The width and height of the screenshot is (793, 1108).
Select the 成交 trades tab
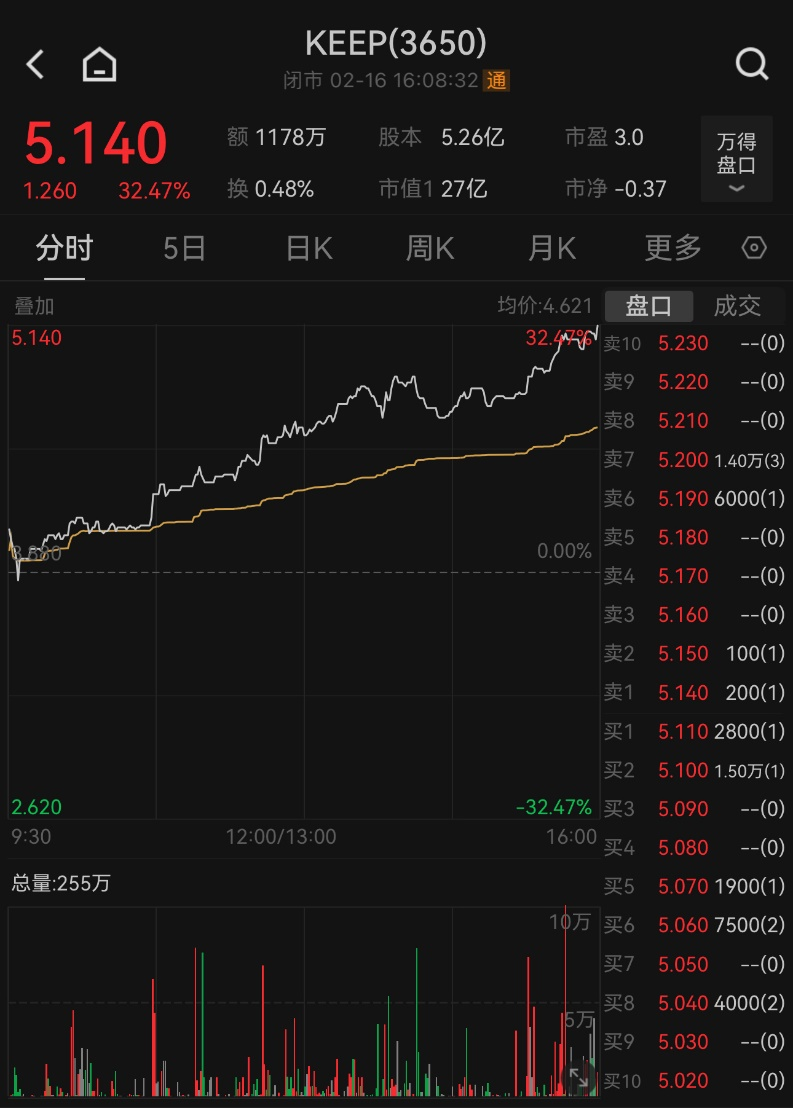(737, 306)
